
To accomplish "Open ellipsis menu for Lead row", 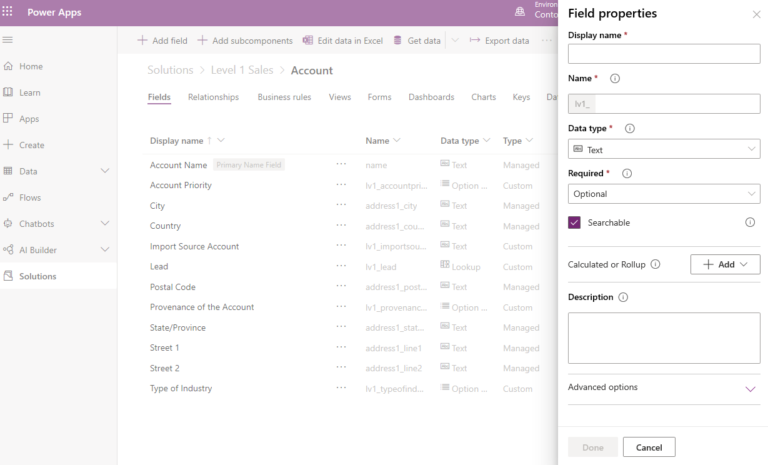I will [341, 266].
